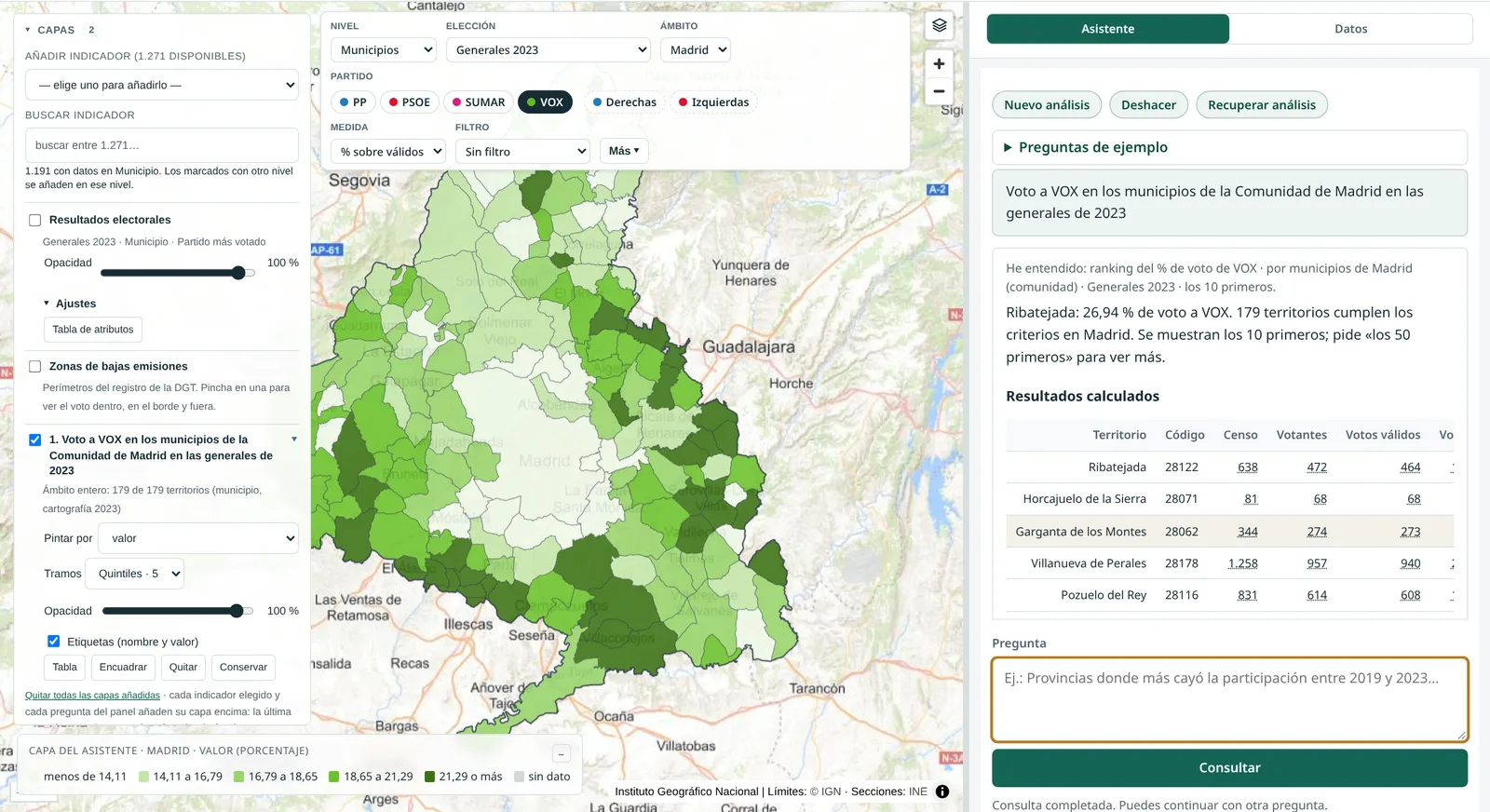Image resolution: width=1490 pixels, height=812 pixels.
Task: Click 'Quitar todas las capas añadidas' link
Action: (92, 696)
